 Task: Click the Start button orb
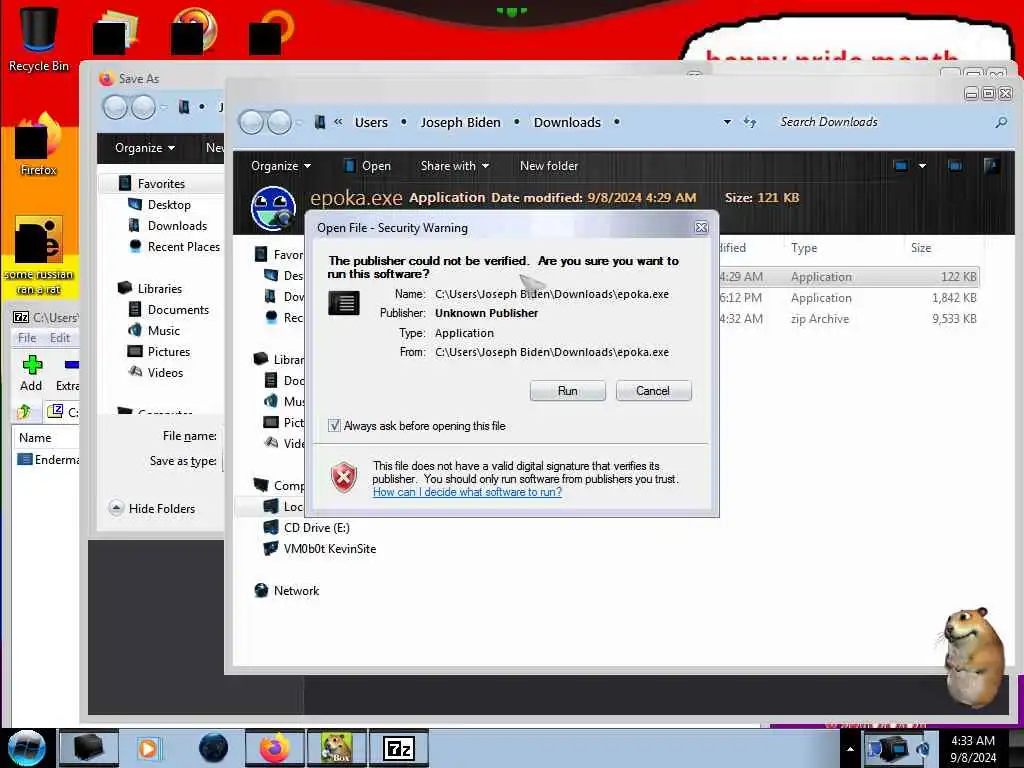[x=26, y=748]
